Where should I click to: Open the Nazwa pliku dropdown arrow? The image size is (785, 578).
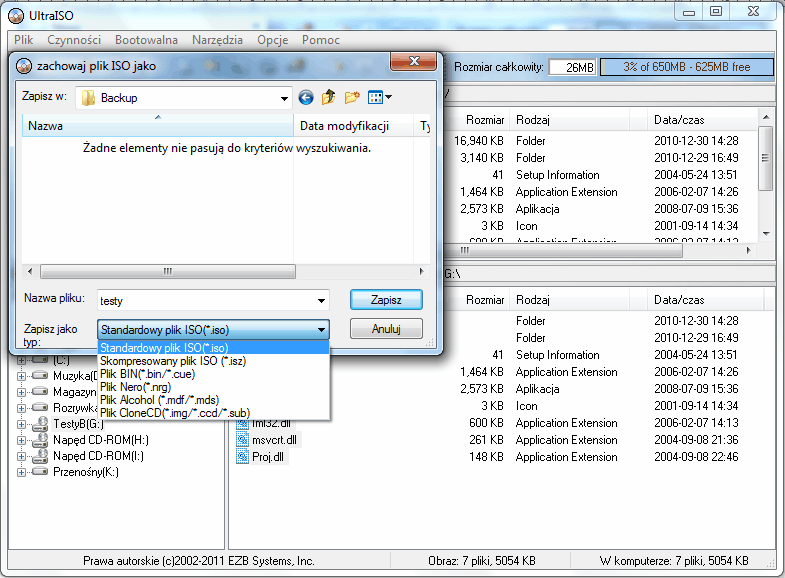pos(320,300)
